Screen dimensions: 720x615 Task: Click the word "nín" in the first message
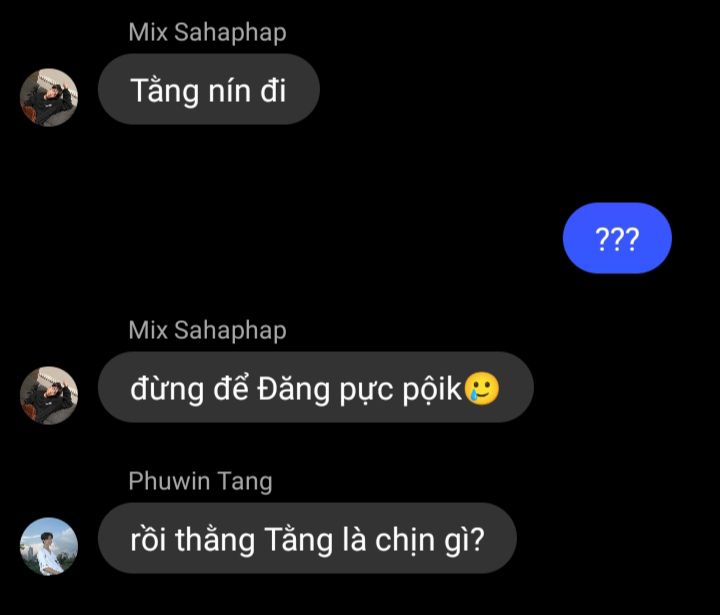coord(230,90)
